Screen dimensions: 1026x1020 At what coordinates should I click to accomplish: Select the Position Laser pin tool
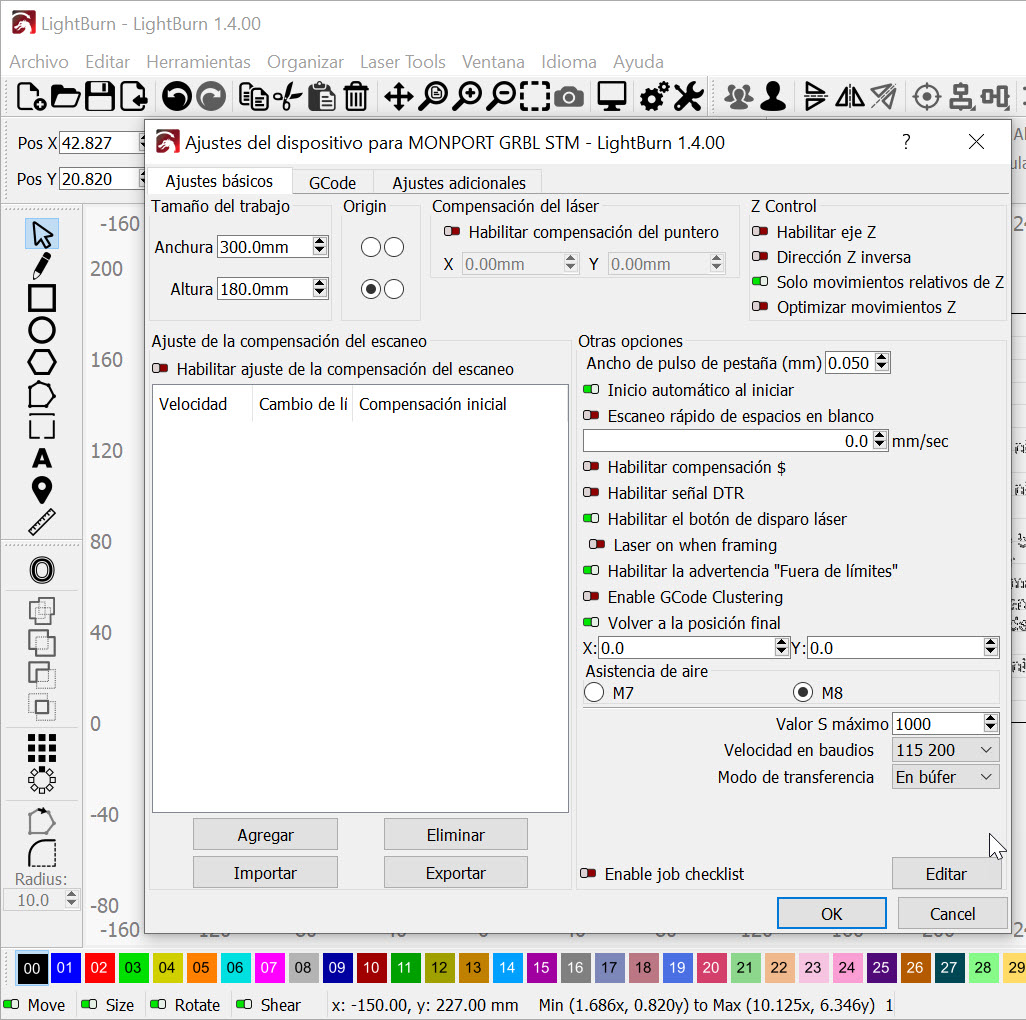point(42,491)
